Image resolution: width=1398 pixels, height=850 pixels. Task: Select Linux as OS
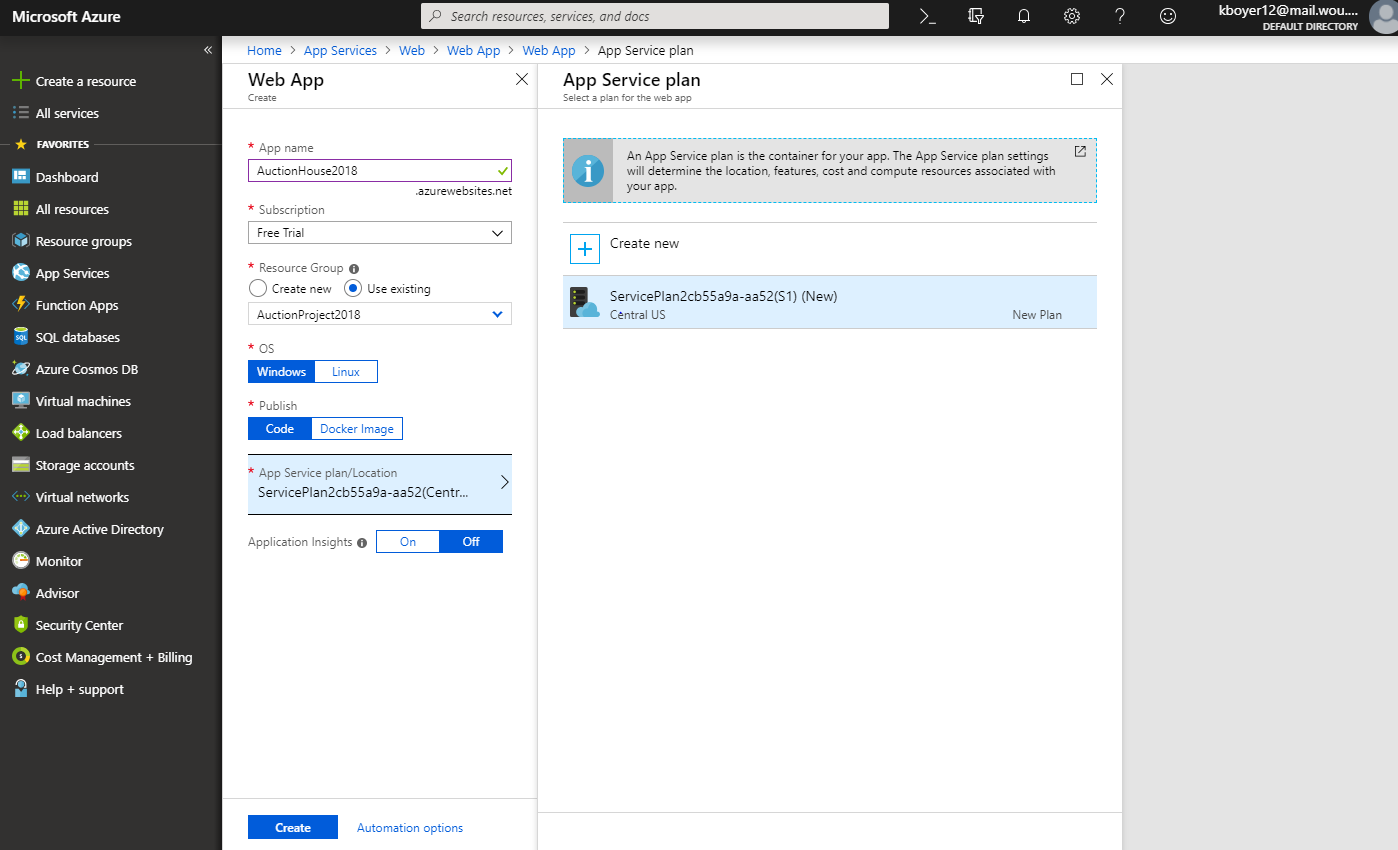(346, 371)
